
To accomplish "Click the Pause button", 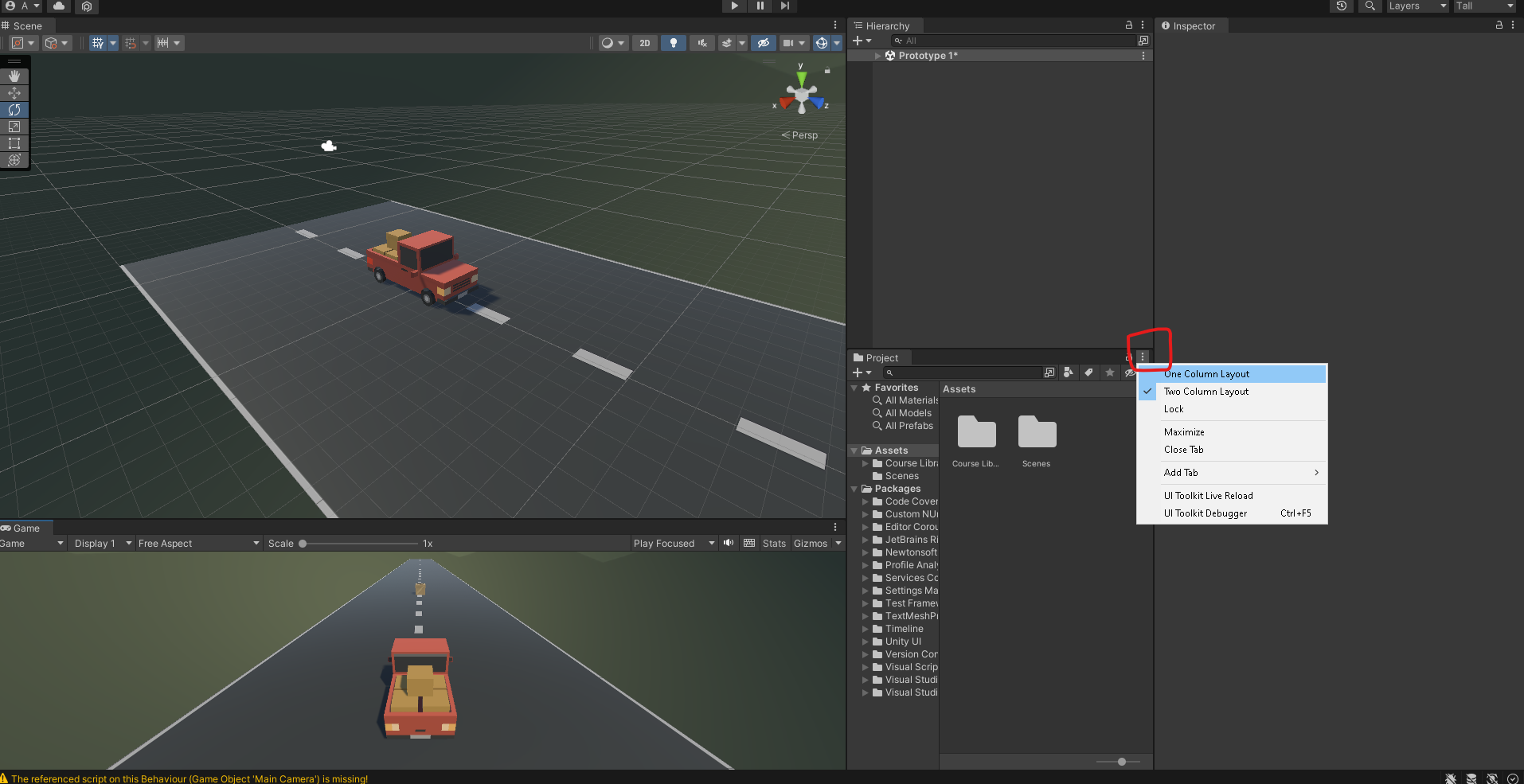I will click(x=760, y=6).
